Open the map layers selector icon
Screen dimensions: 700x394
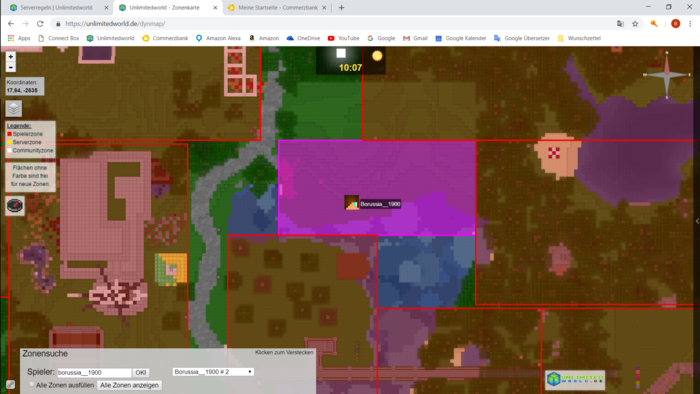pyautogui.click(x=14, y=108)
